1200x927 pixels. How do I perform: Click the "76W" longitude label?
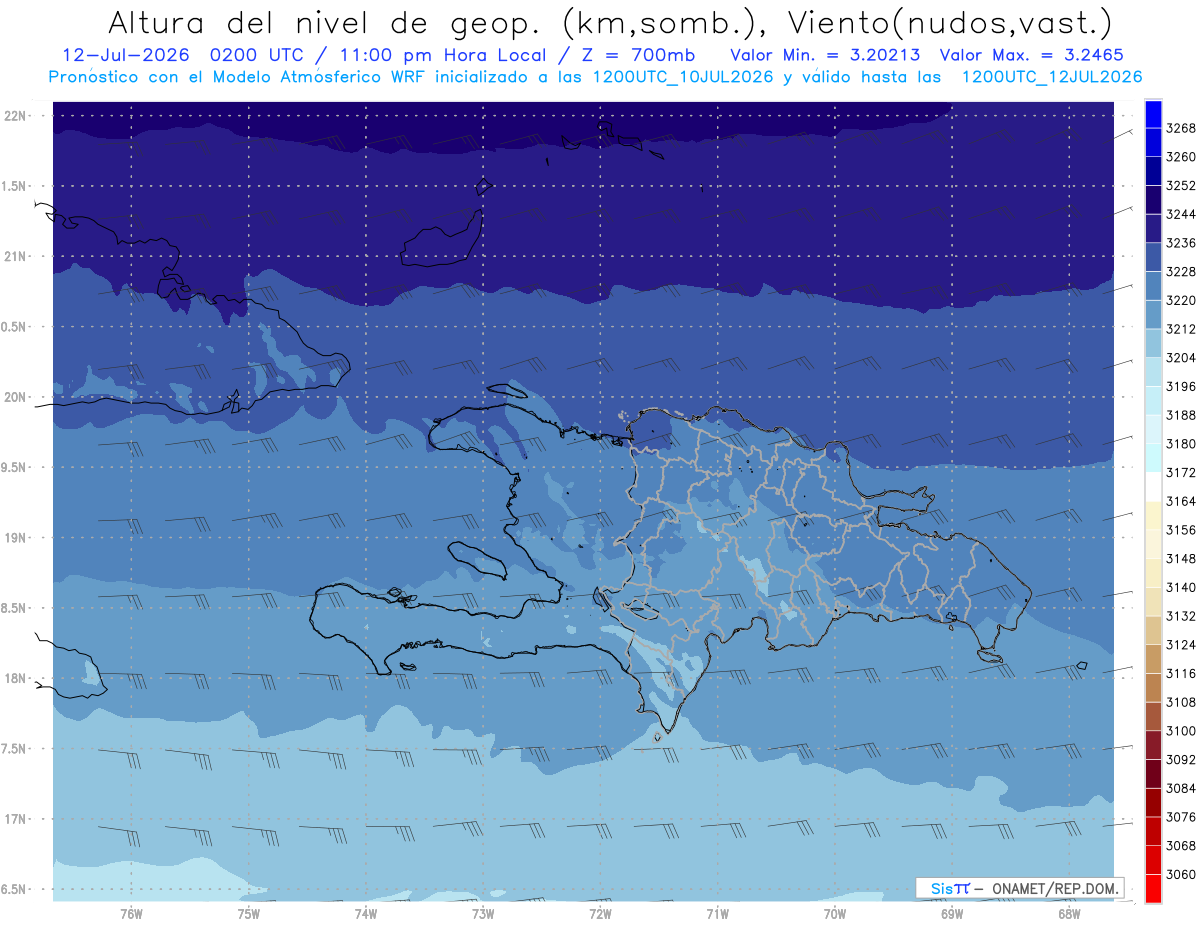click(131, 914)
